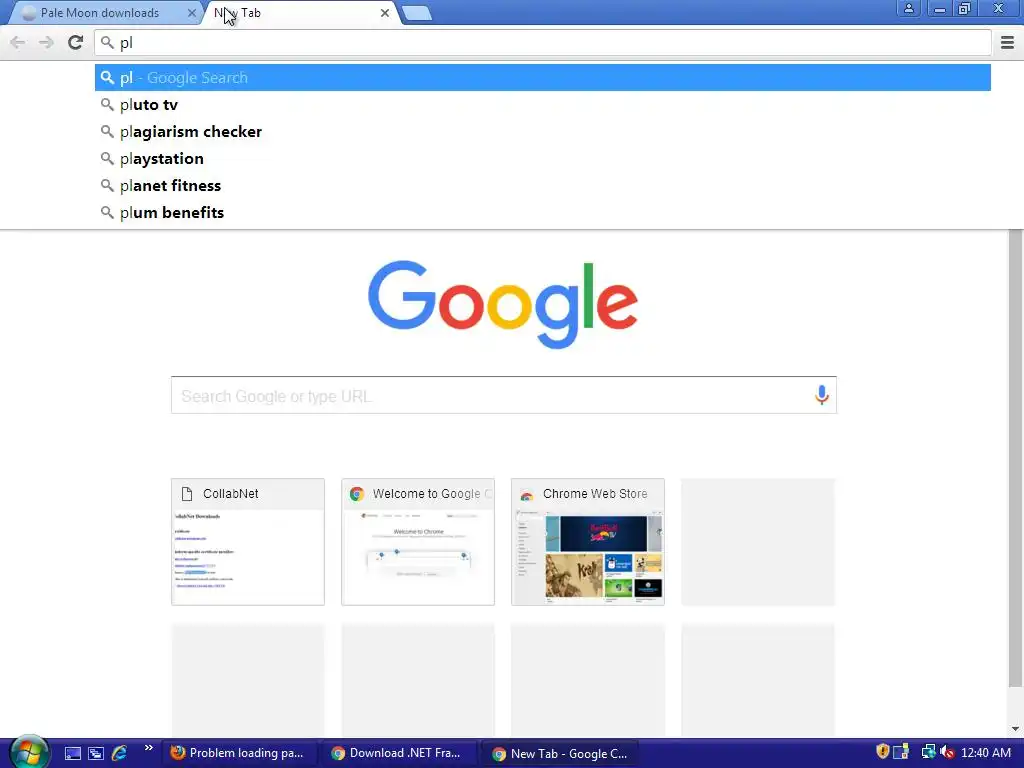Switch to 'Download .NET Fra...' taskbar button
This screenshot has width=1024, height=768.
pyautogui.click(x=398, y=753)
